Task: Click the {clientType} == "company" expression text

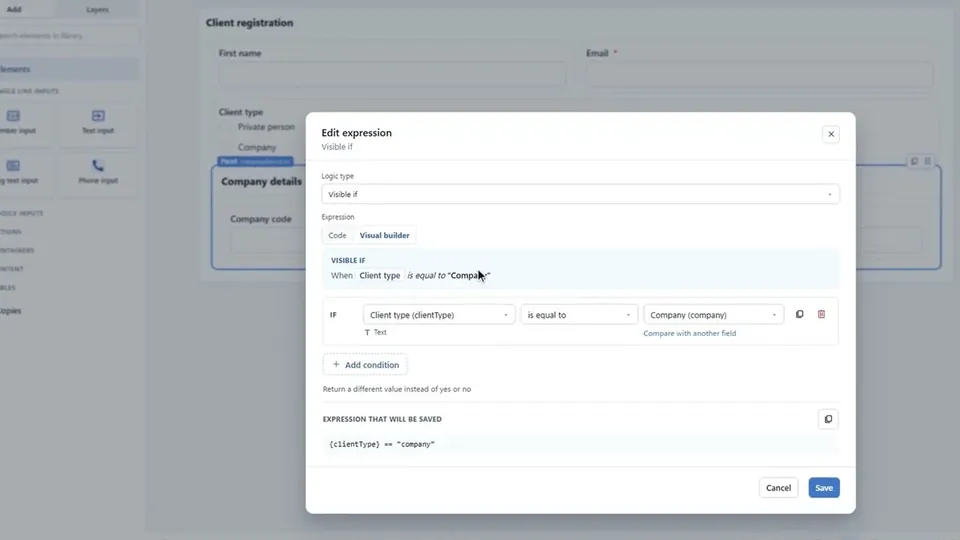Action: [382, 444]
